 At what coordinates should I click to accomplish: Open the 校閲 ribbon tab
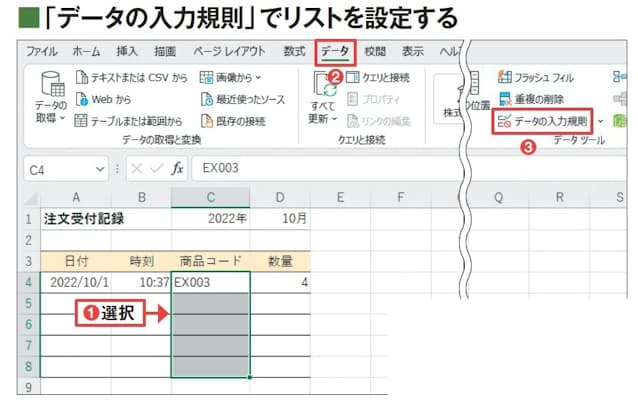point(375,51)
